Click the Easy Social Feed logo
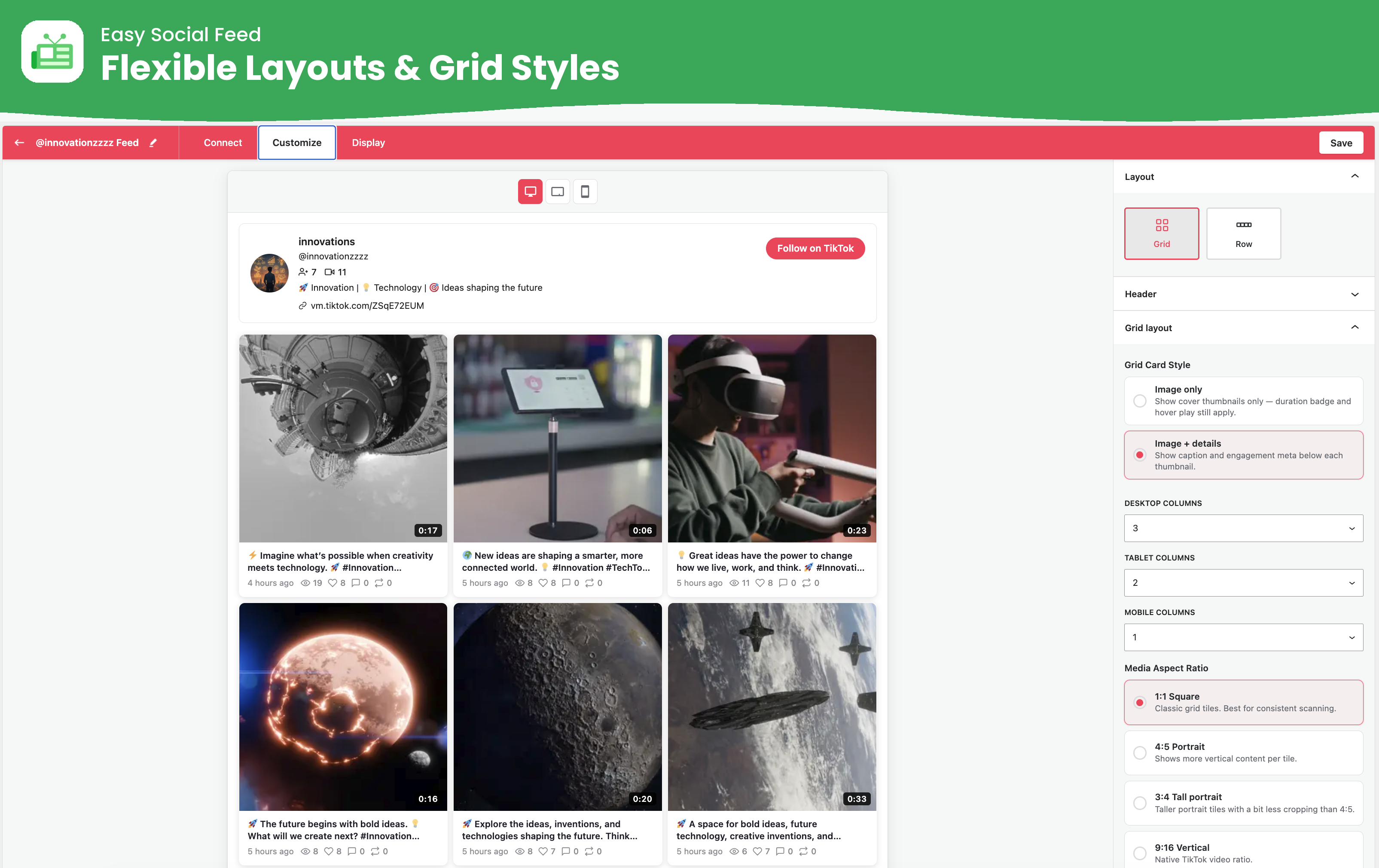 (x=52, y=52)
